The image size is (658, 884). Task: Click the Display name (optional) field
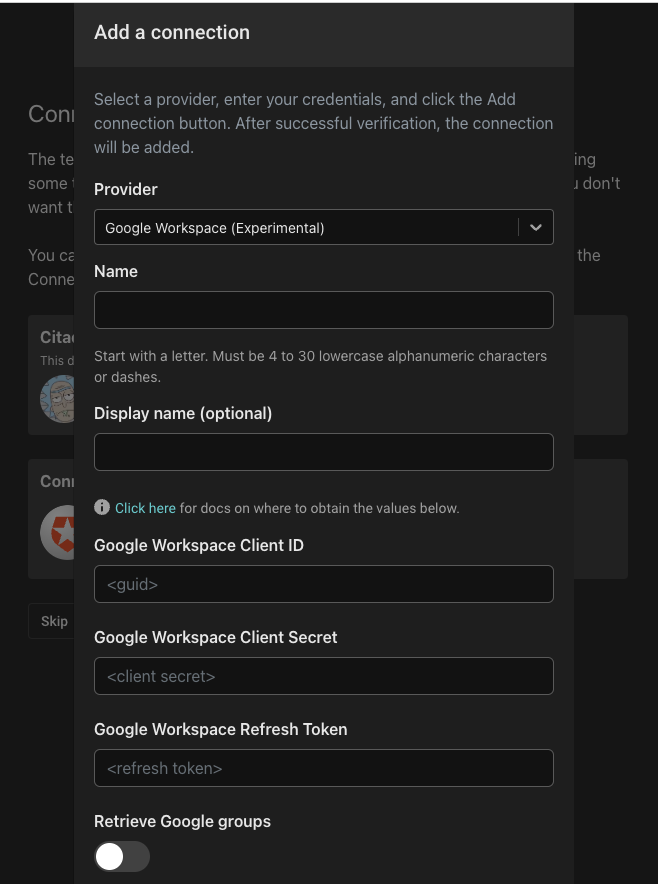coord(324,452)
